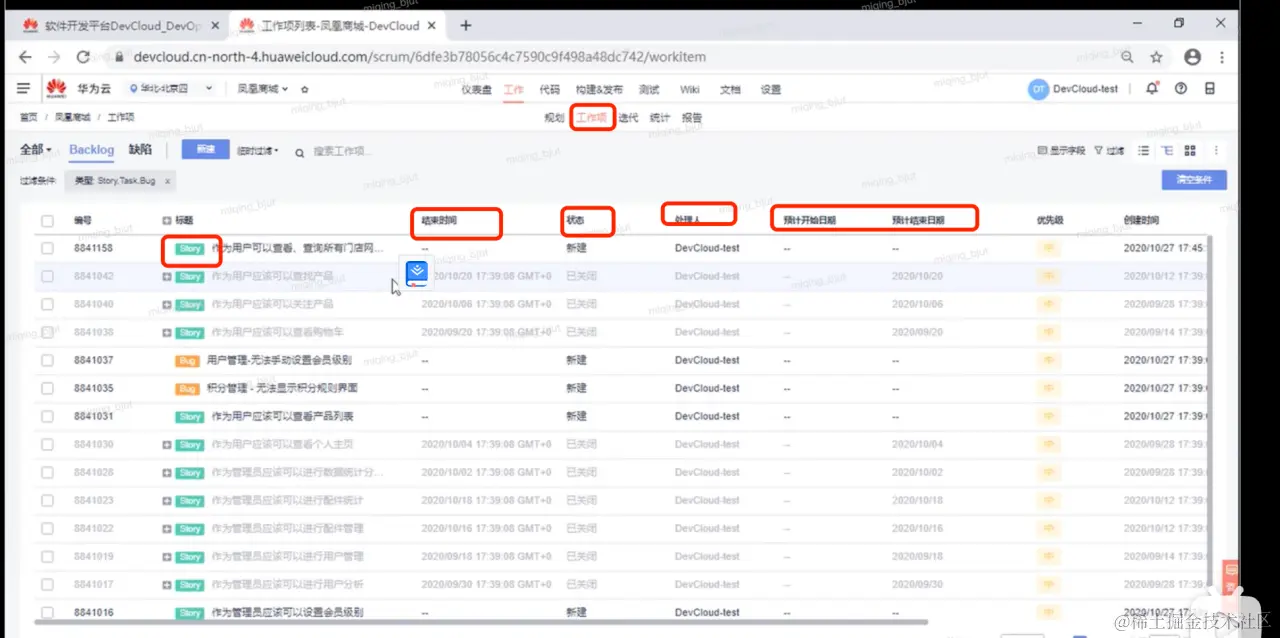
Task: Check the box for work item 8841035
Action: pyautogui.click(x=47, y=388)
